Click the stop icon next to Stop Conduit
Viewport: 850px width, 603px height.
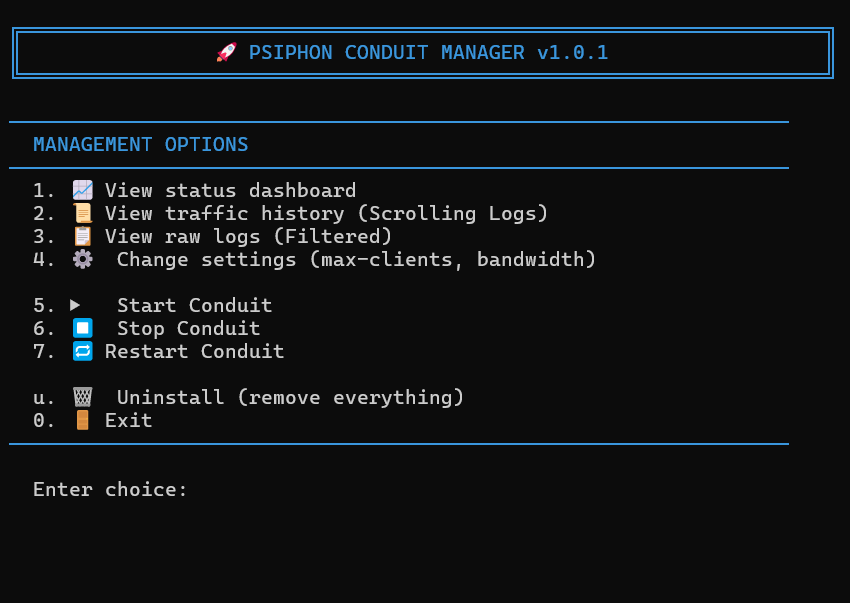point(82,327)
